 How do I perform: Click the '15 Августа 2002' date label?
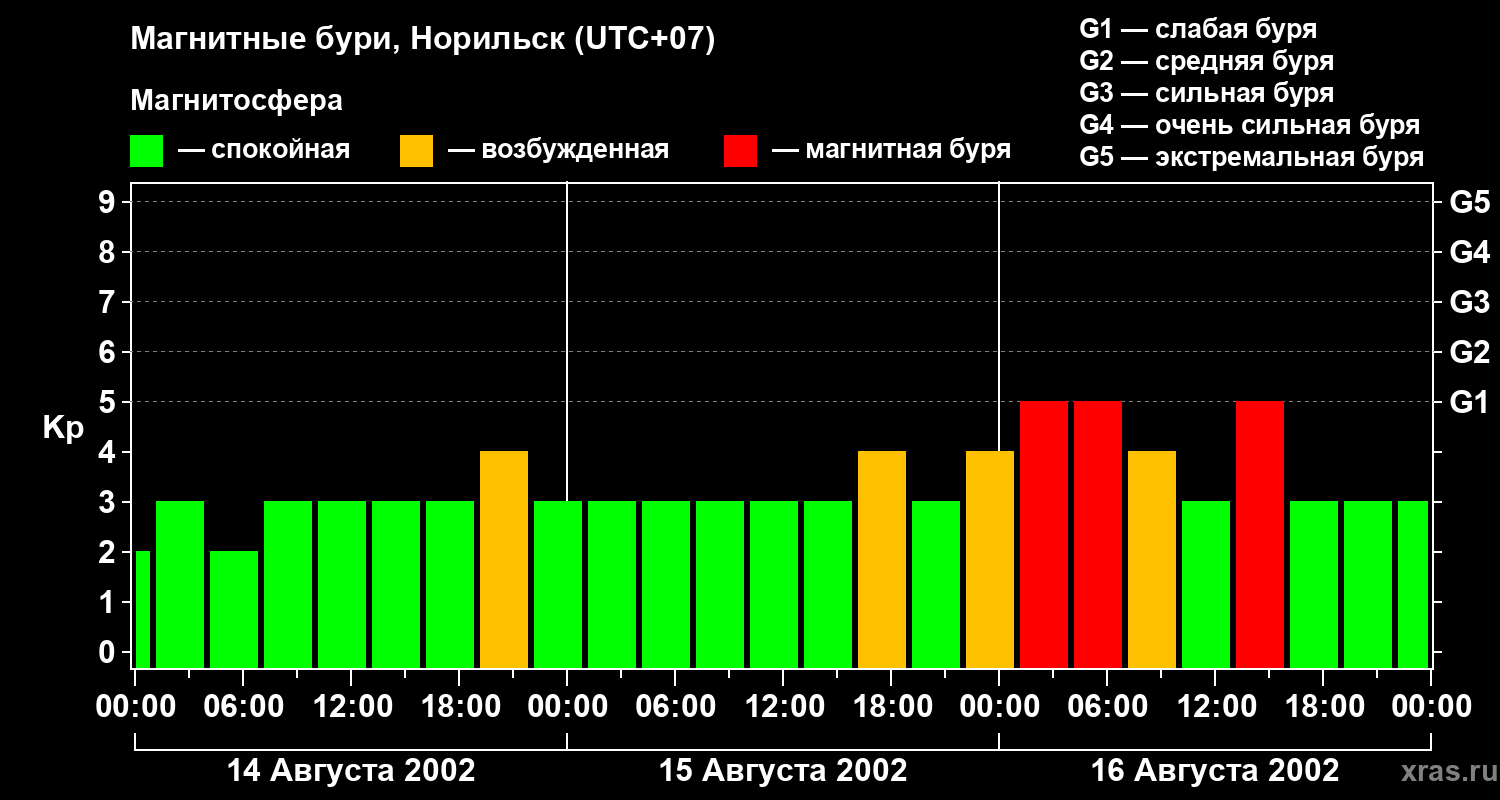coord(783,771)
